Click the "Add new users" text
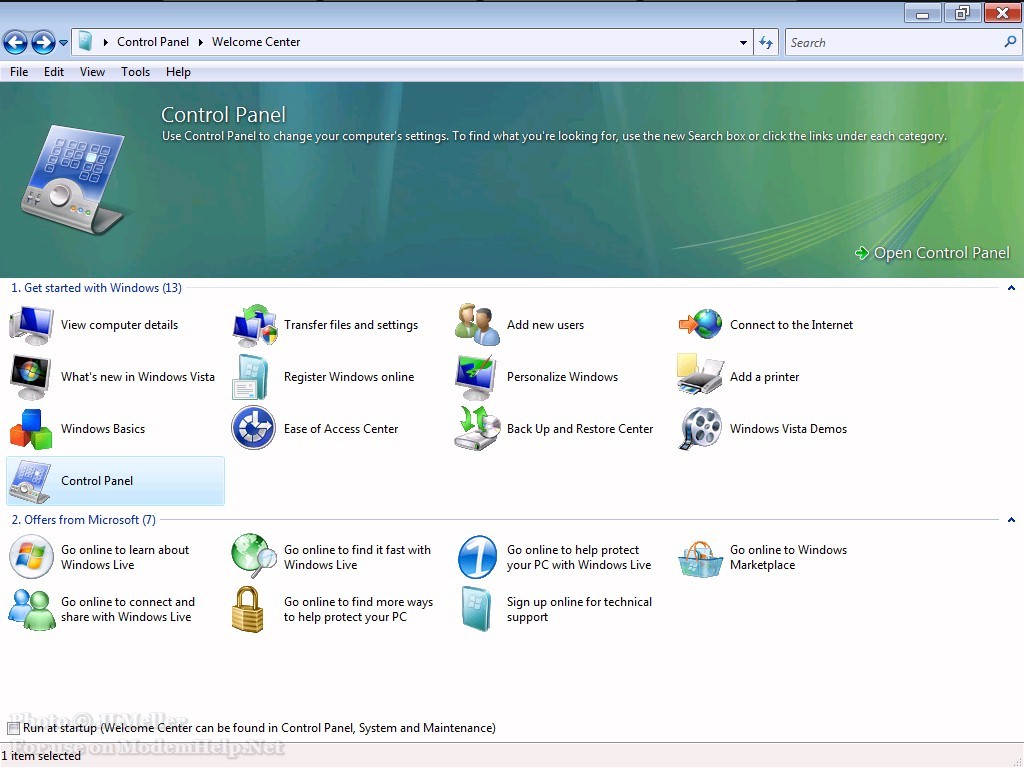The height and width of the screenshot is (768, 1024). click(x=545, y=325)
